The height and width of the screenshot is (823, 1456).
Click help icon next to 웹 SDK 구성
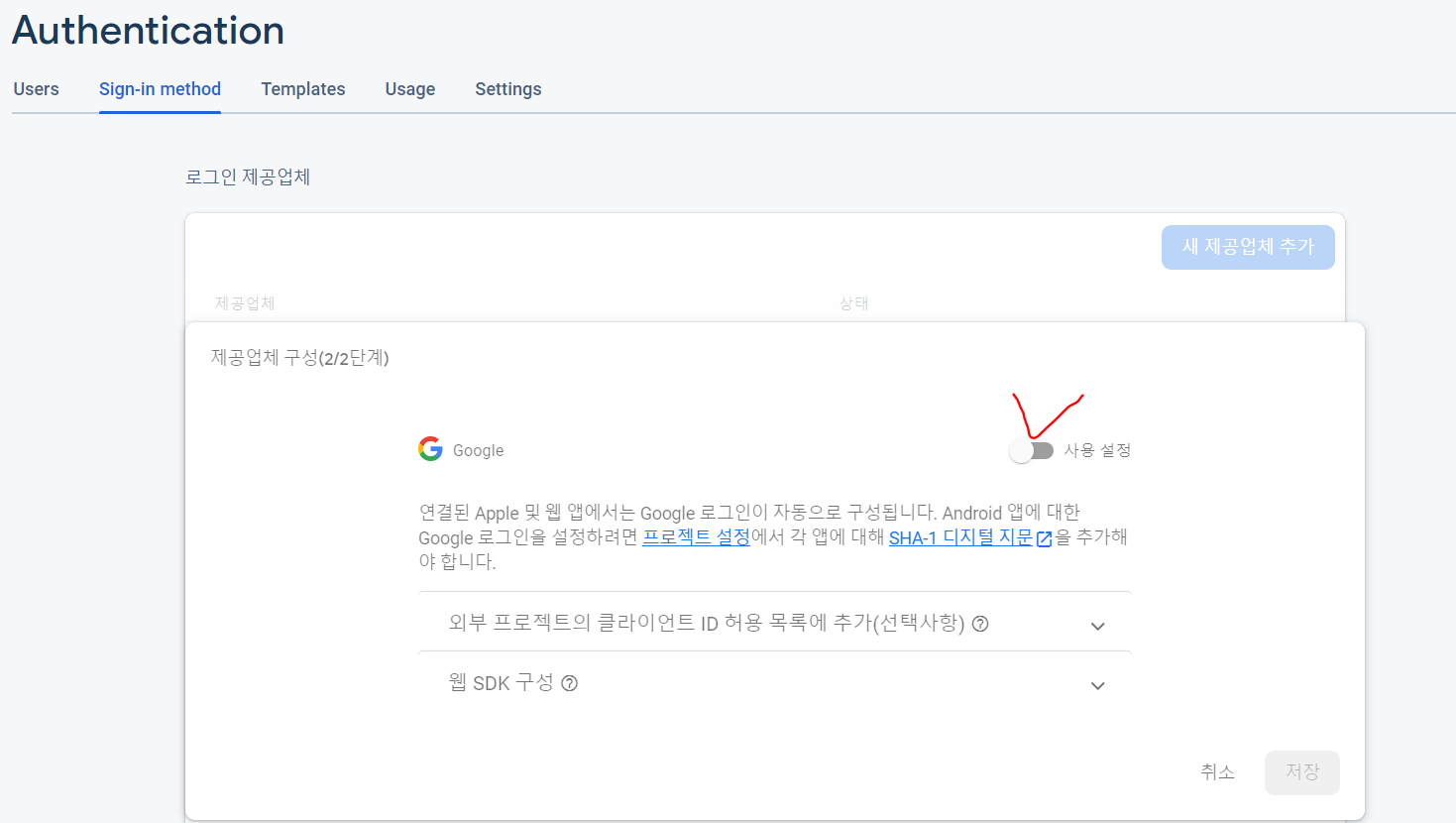[569, 683]
